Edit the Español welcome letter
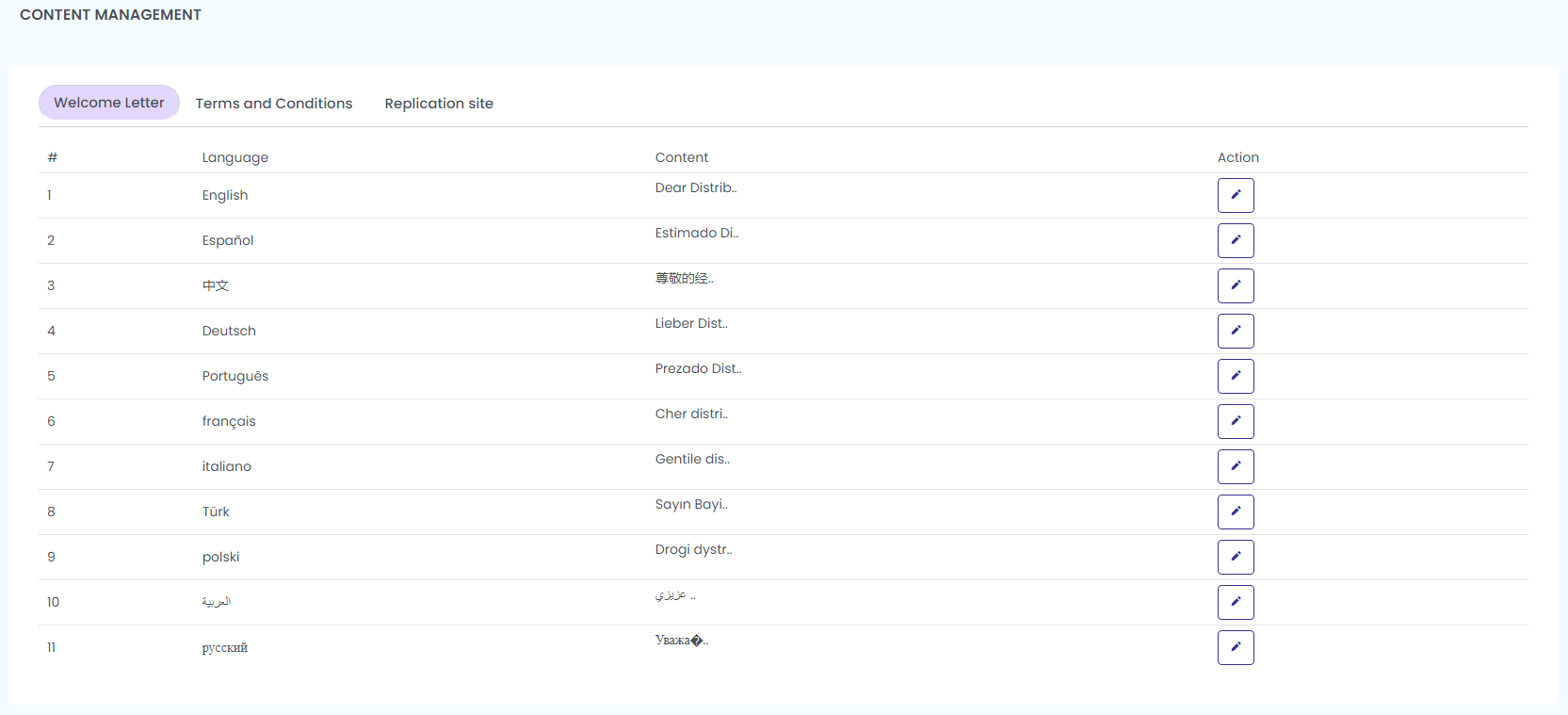 (x=1236, y=240)
